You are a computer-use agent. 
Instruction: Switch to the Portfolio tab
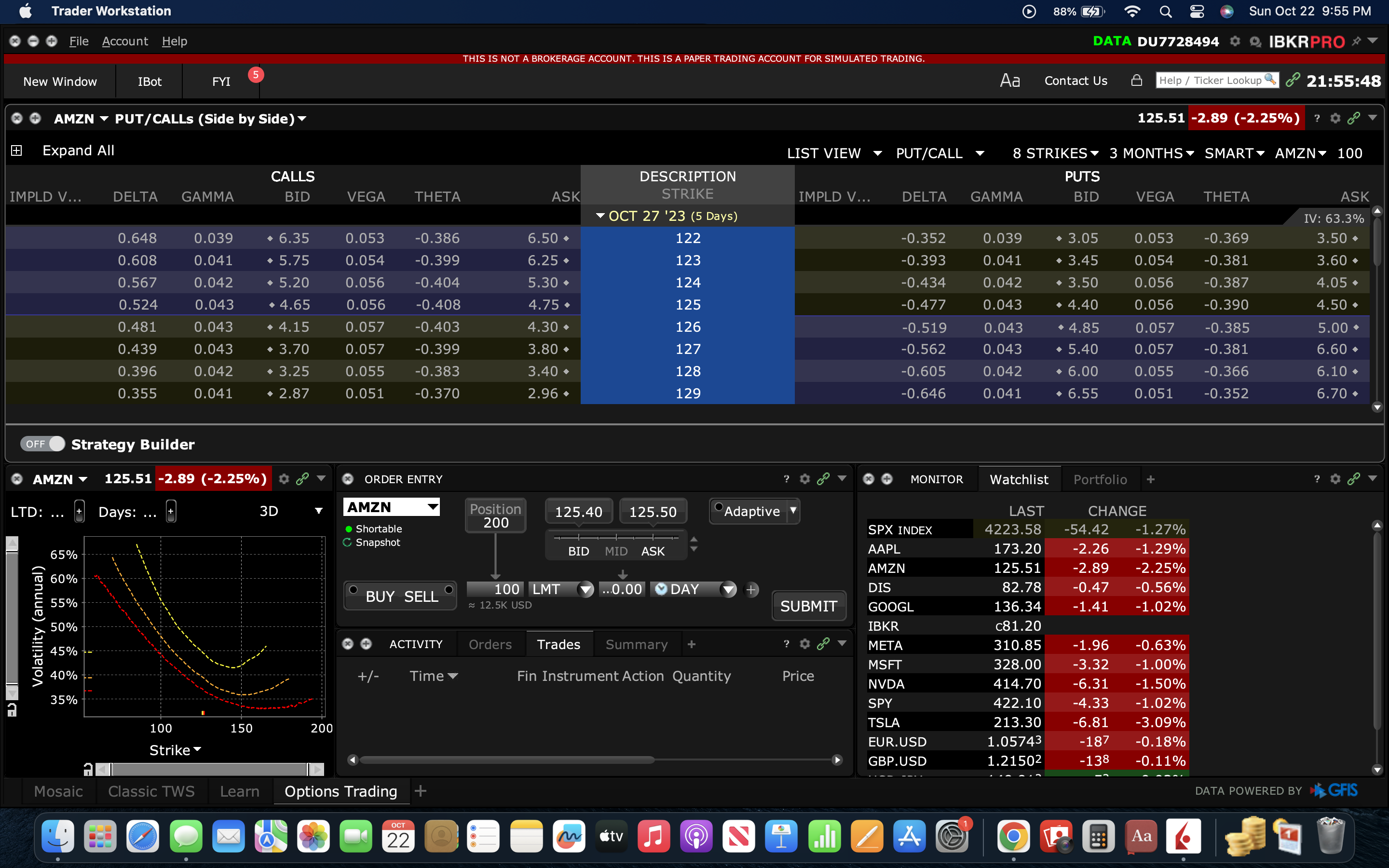[1100, 479]
